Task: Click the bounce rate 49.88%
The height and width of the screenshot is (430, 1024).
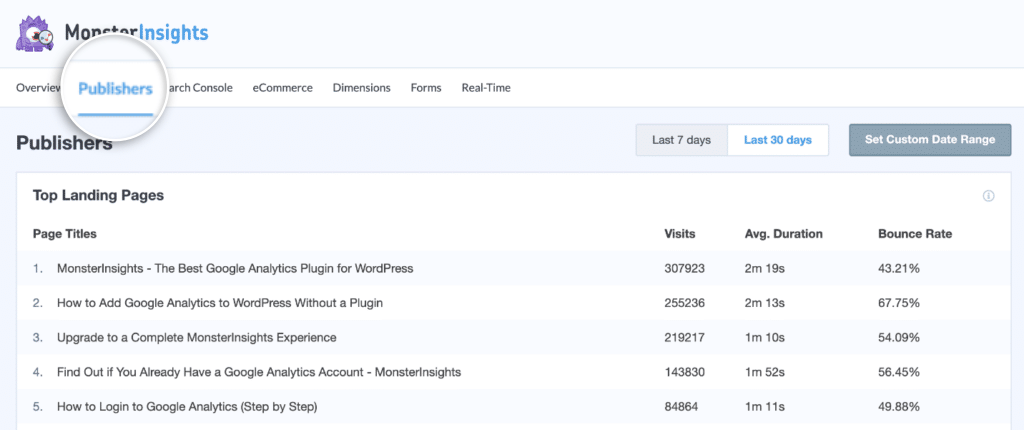Action: [x=899, y=406]
